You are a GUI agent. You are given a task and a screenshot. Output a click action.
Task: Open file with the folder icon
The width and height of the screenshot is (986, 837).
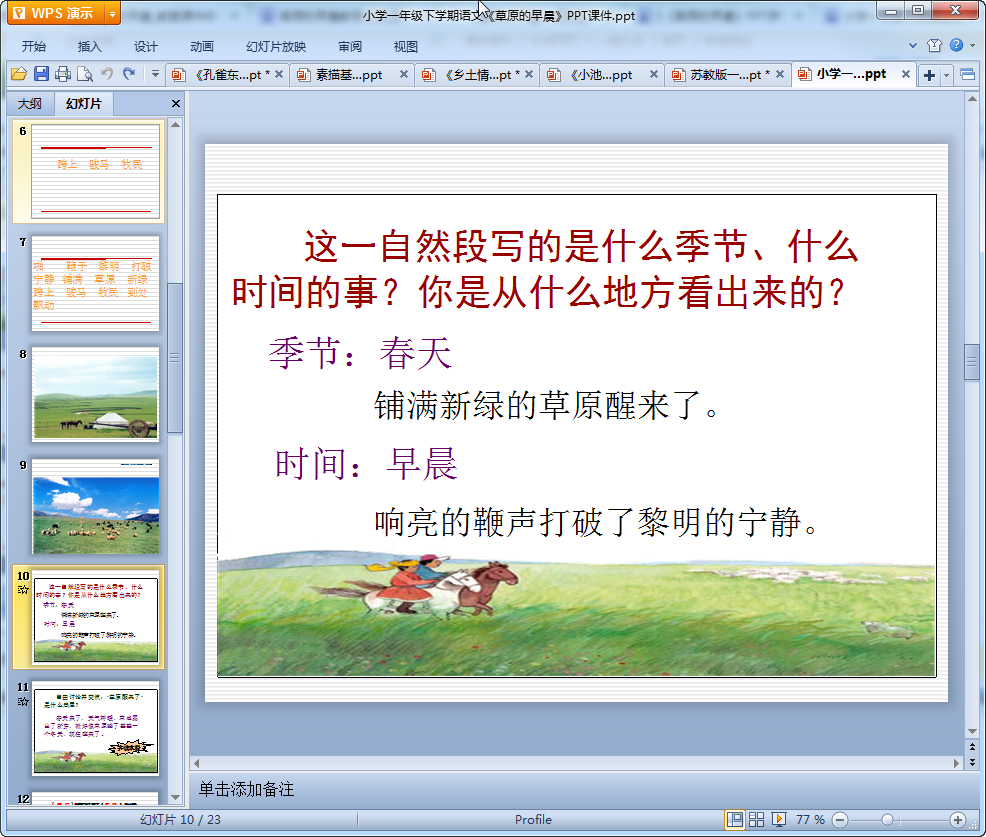(19, 74)
